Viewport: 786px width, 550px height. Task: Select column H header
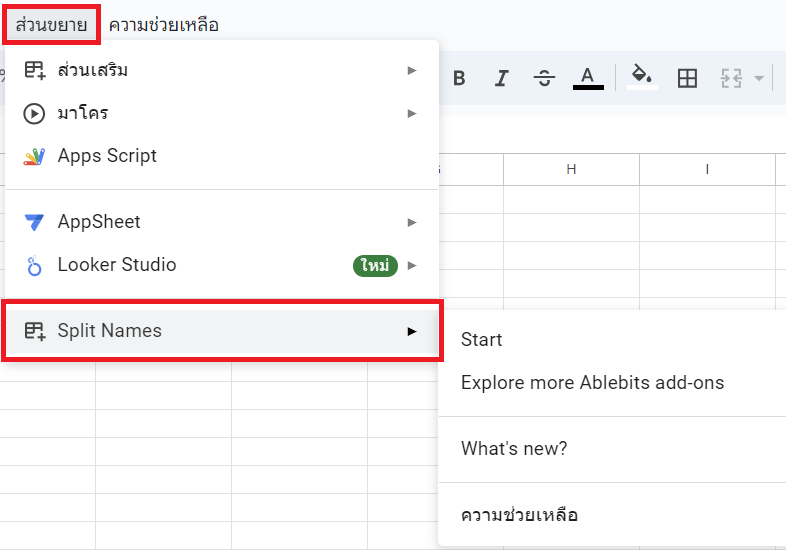[x=571, y=169]
